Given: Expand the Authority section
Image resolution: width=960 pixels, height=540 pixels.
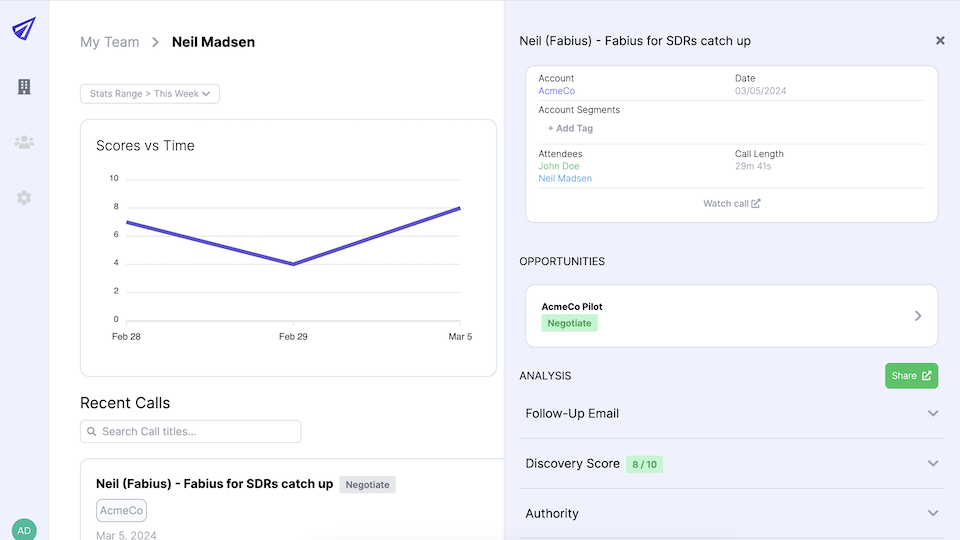Looking at the screenshot, I should tap(732, 514).
